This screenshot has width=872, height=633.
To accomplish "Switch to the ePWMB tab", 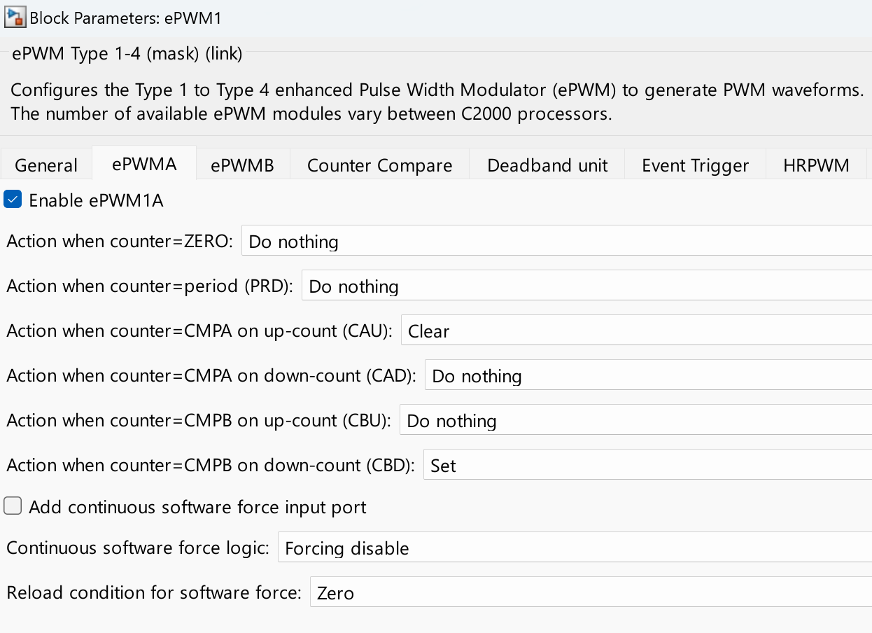I will (x=242, y=165).
